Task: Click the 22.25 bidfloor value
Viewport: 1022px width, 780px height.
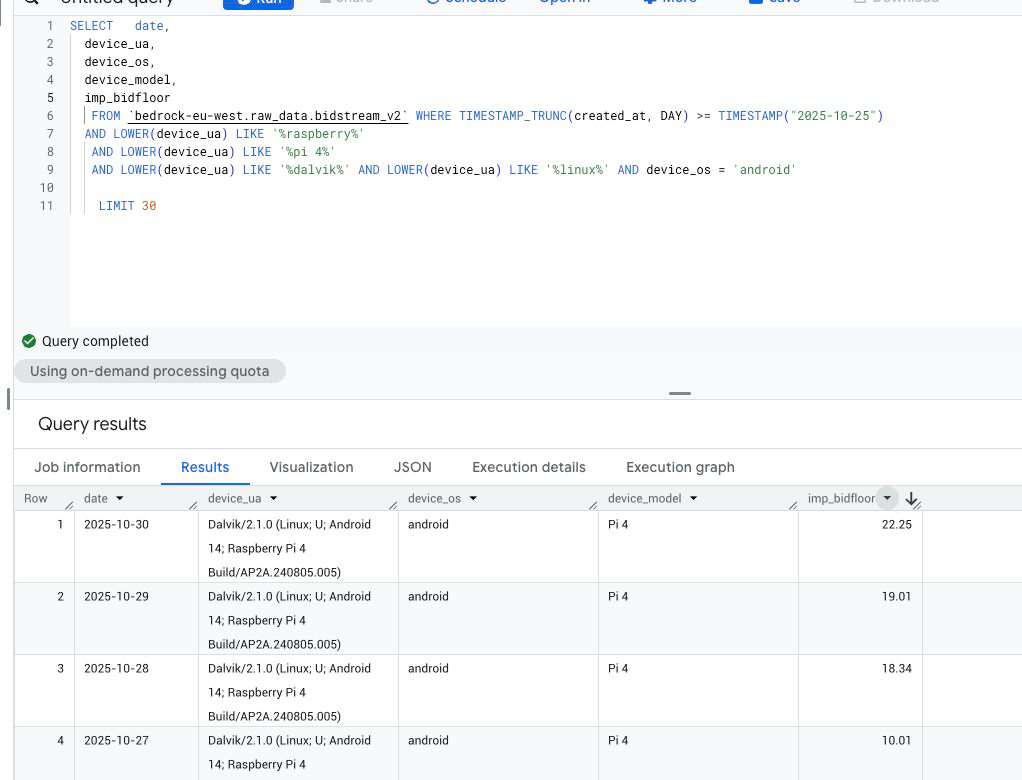Action: [897, 525]
